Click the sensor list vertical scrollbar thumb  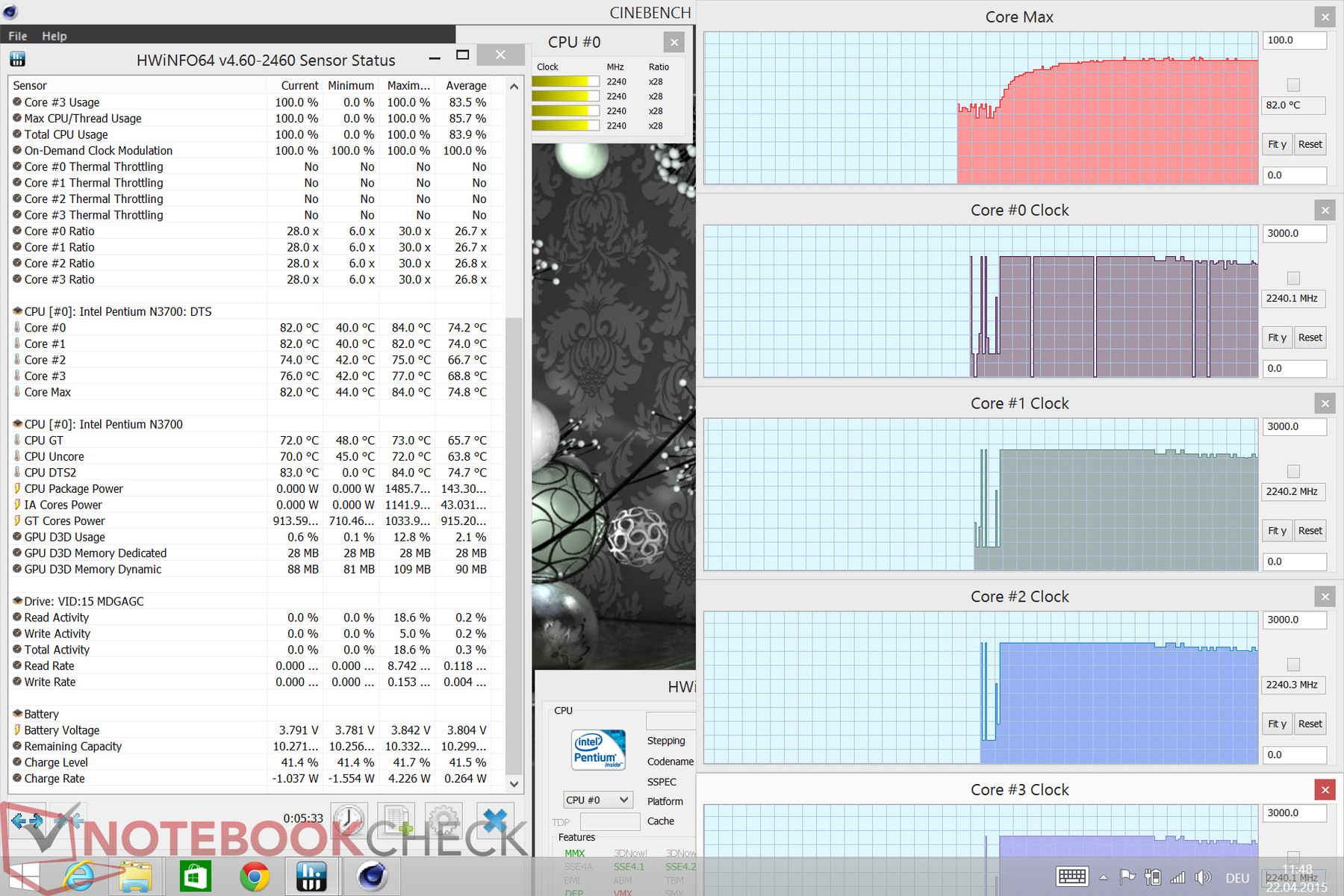click(x=514, y=547)
